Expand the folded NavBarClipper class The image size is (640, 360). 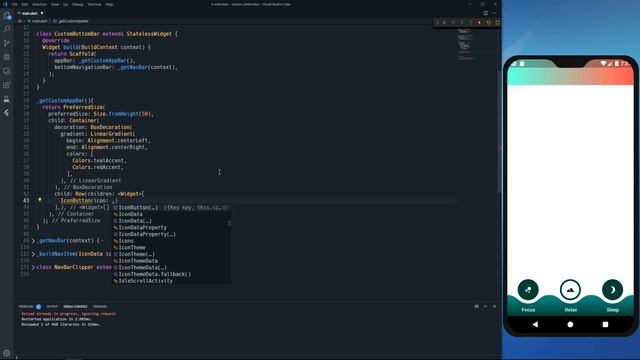pyautogui.click(x=33, y=267)
